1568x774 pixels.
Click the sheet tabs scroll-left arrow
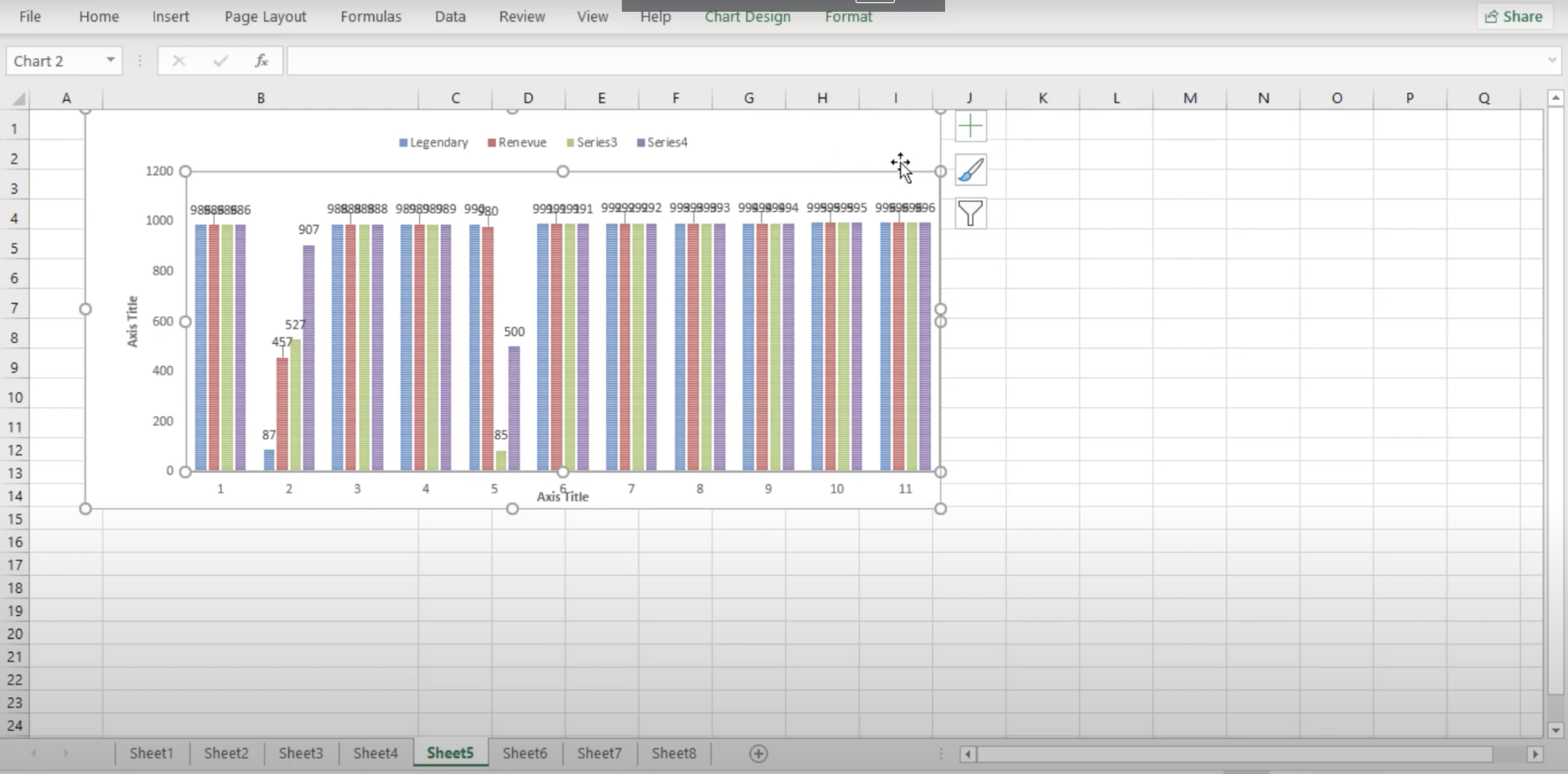coord(34,753)
